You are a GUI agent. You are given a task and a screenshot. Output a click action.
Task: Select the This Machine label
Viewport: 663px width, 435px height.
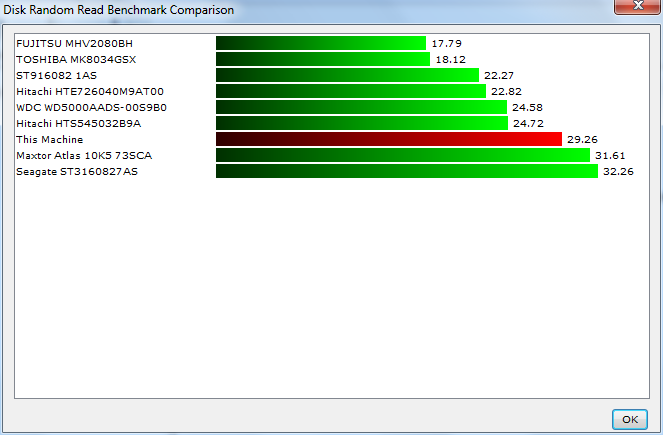[x=49, y=140]
